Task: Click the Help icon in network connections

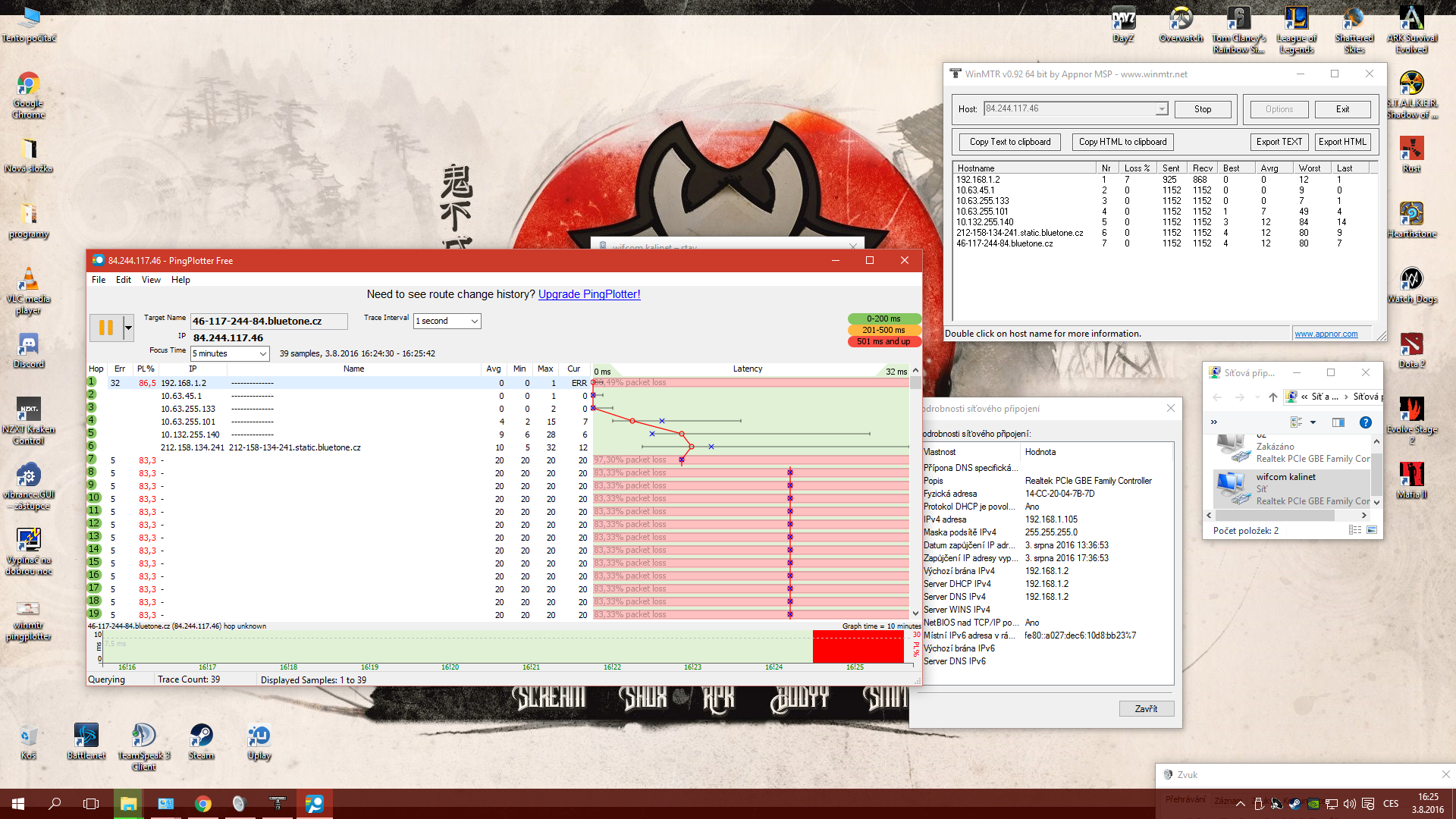Action: [1365, 422]
